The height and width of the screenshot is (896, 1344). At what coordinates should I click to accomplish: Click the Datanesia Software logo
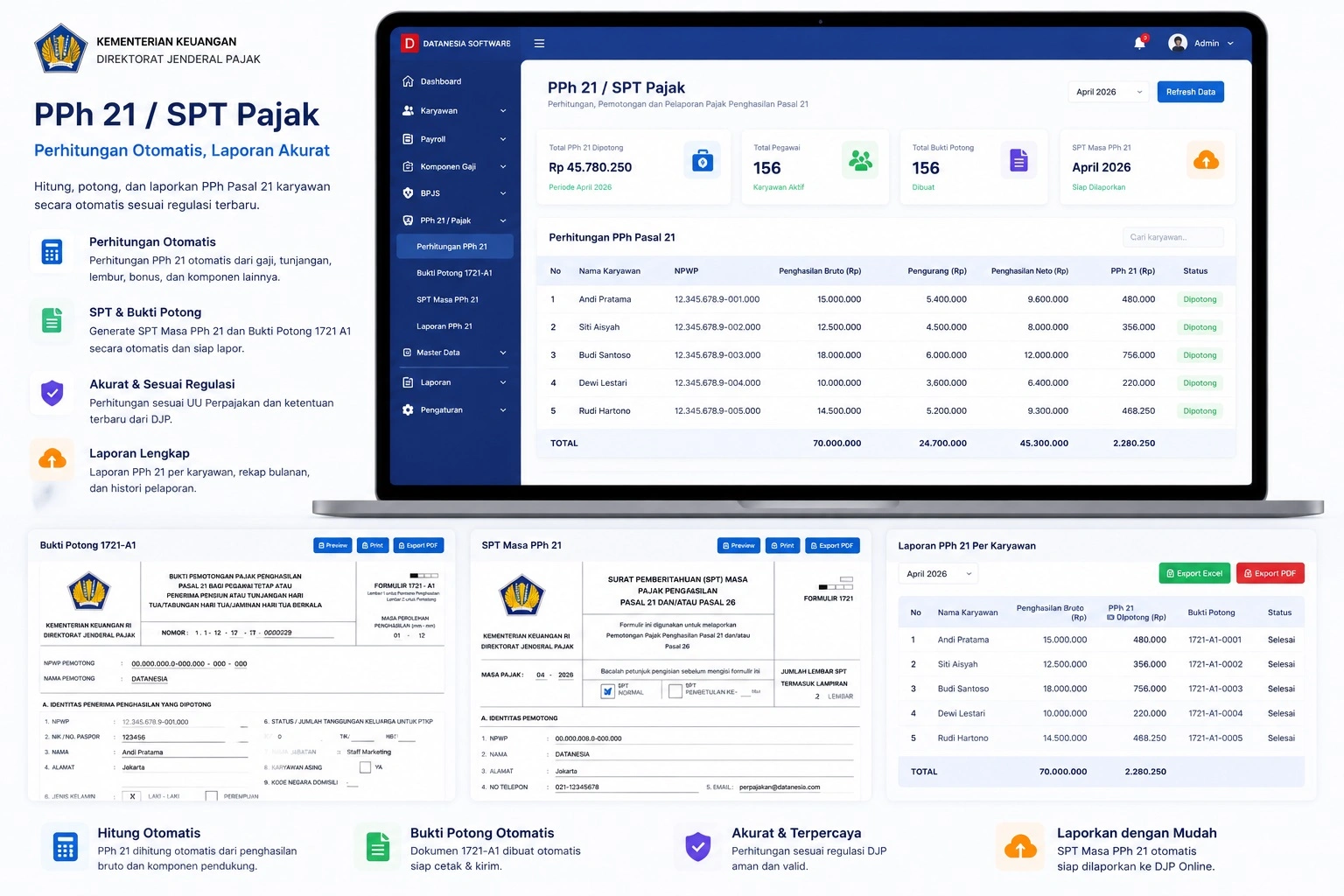pyautogui.click(x=409, y=43)
